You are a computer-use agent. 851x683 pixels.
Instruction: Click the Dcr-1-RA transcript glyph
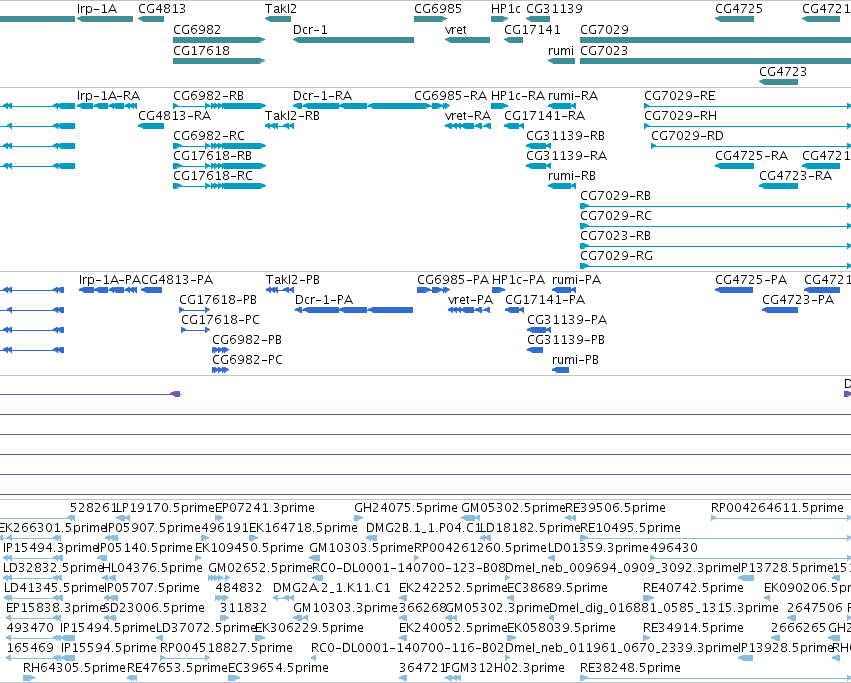coord(363,106)
